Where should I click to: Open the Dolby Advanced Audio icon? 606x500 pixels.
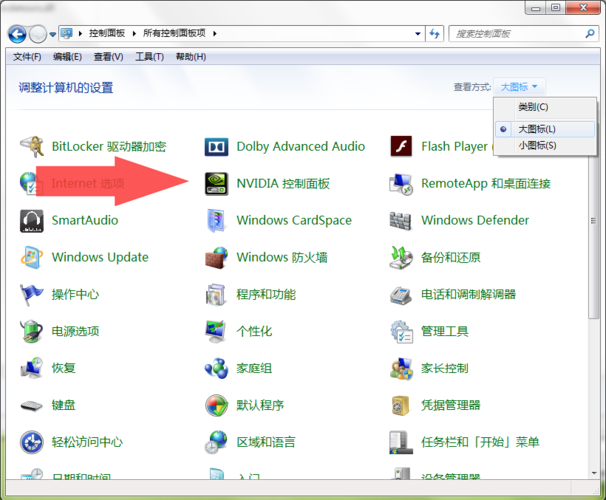(x=216, y=147)
